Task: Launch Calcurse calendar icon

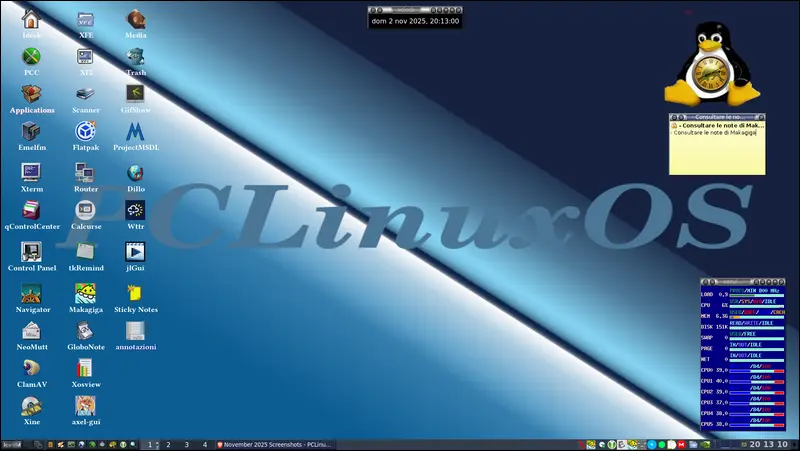Action: click(85, 210)
